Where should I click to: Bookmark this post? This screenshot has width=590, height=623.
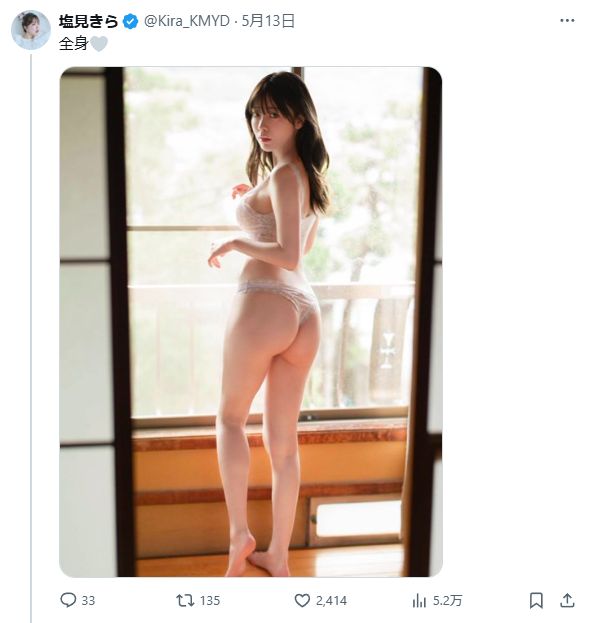click(536, 600)
